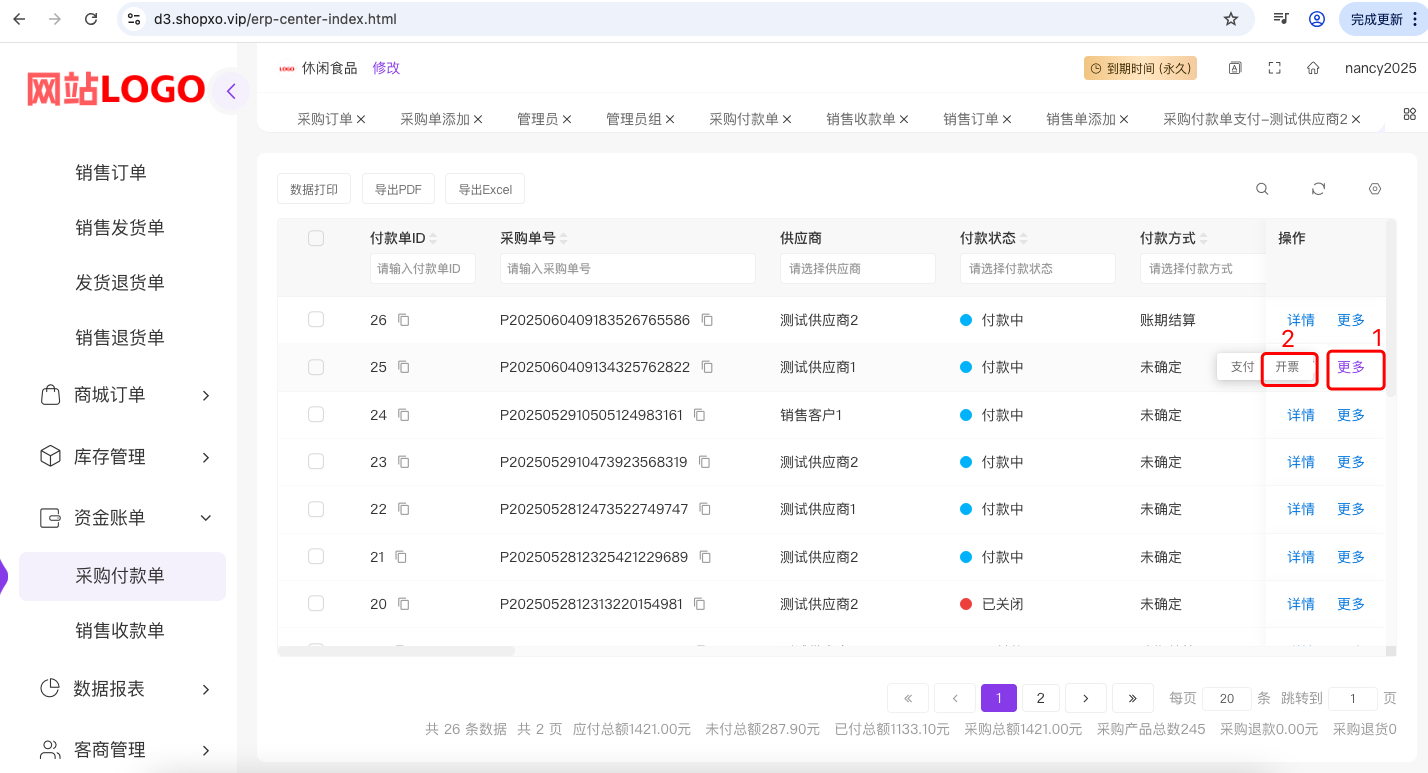This screenshot has width=1428, height=773.
Task: Open the tab grid icon at right
Action: pos(1410,114)
